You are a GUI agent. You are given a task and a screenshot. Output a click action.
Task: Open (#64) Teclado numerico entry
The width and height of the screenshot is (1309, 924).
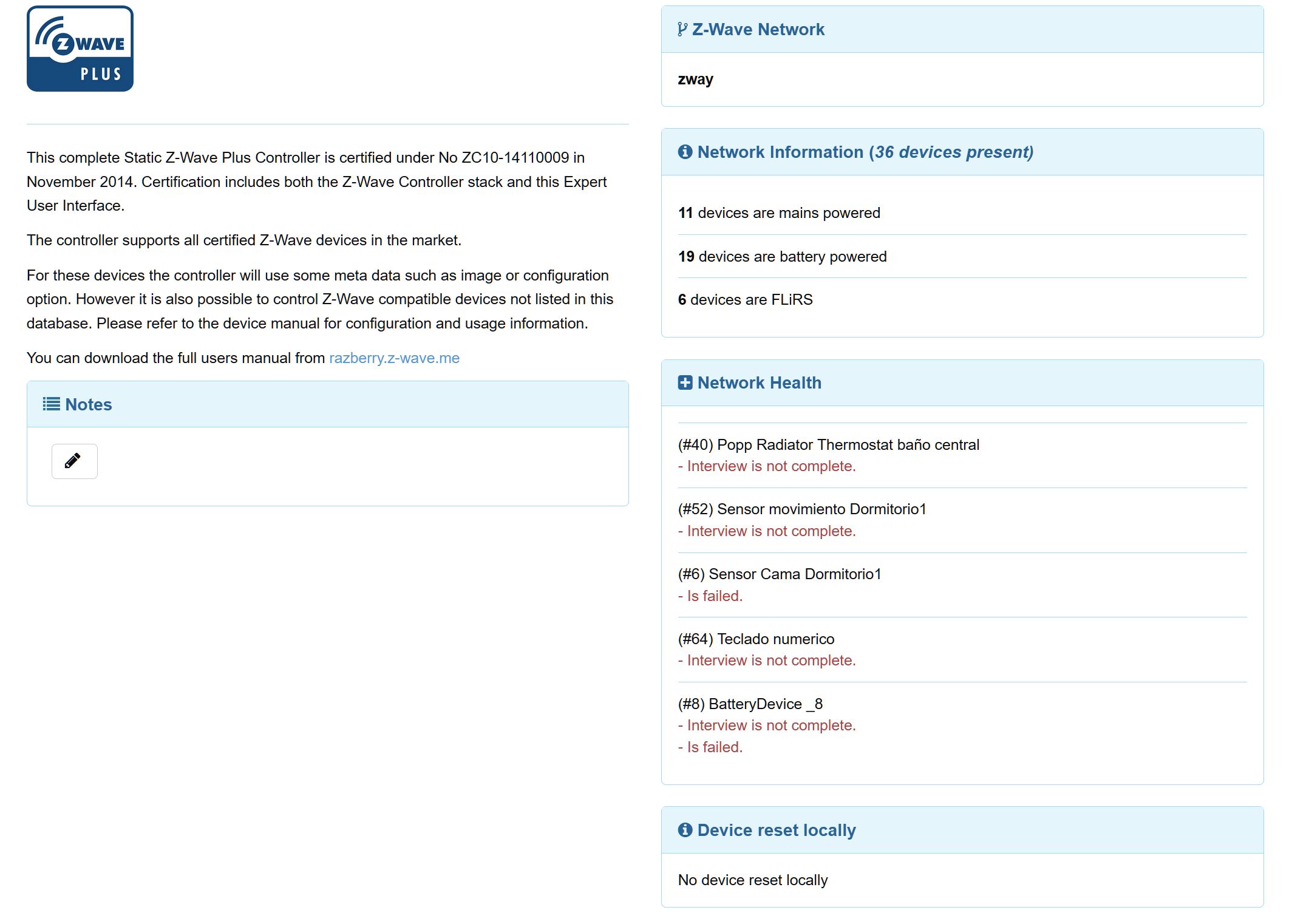tap(756, 639)
